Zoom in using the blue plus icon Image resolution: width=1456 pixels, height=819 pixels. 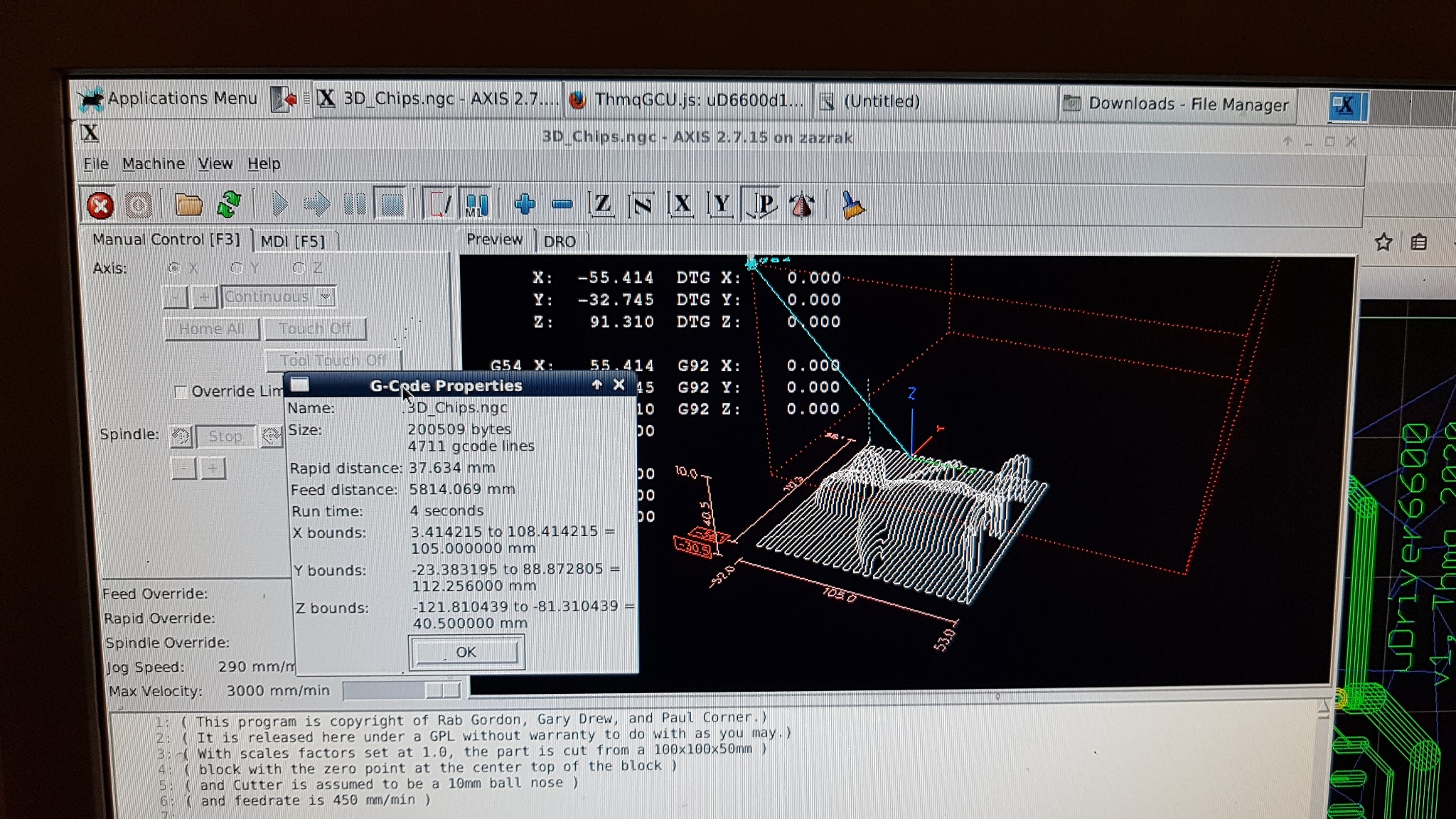click(x=525, y=205)
